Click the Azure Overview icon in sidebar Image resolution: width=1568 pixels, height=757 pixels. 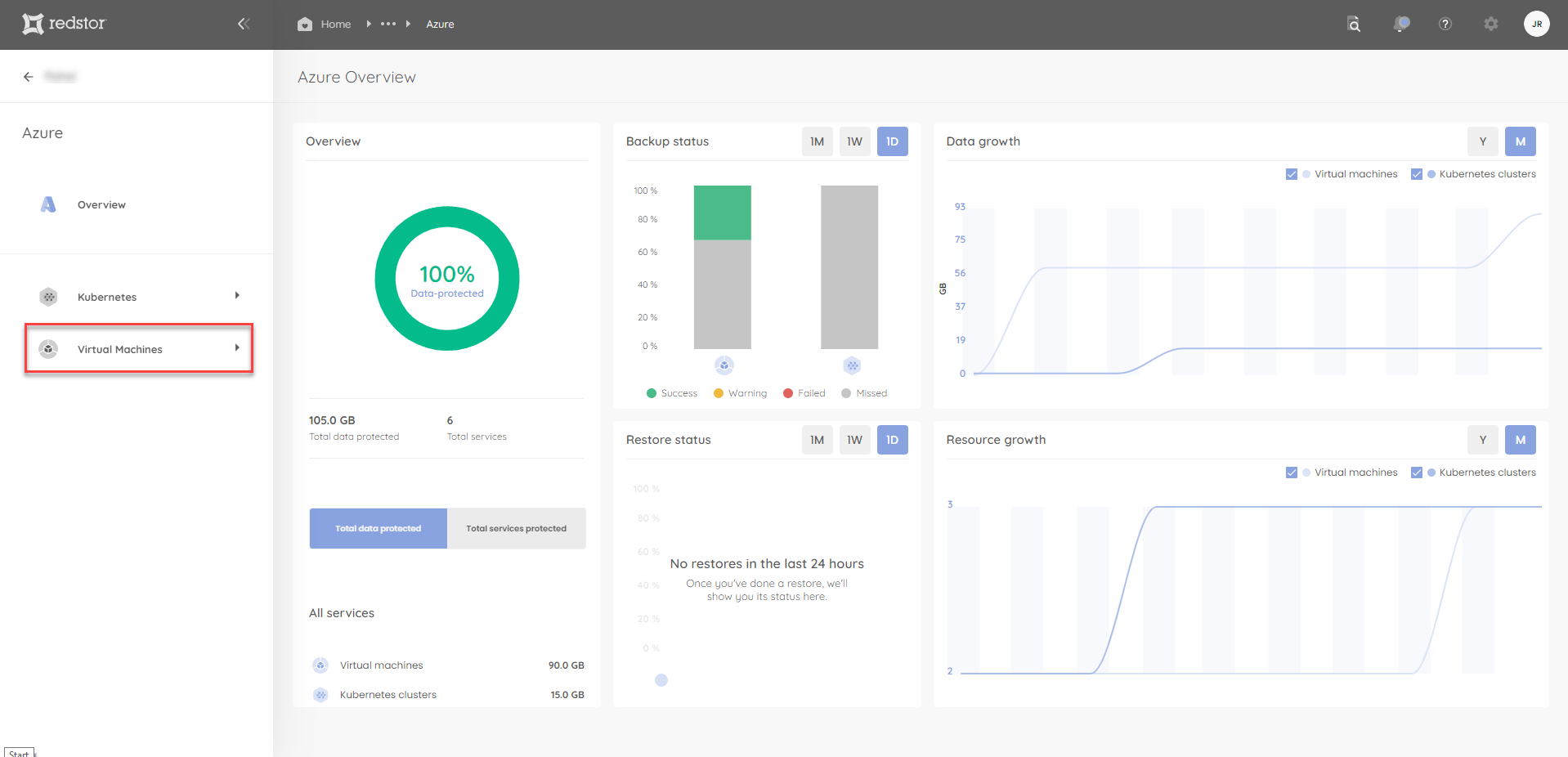[x=48, y=204]
